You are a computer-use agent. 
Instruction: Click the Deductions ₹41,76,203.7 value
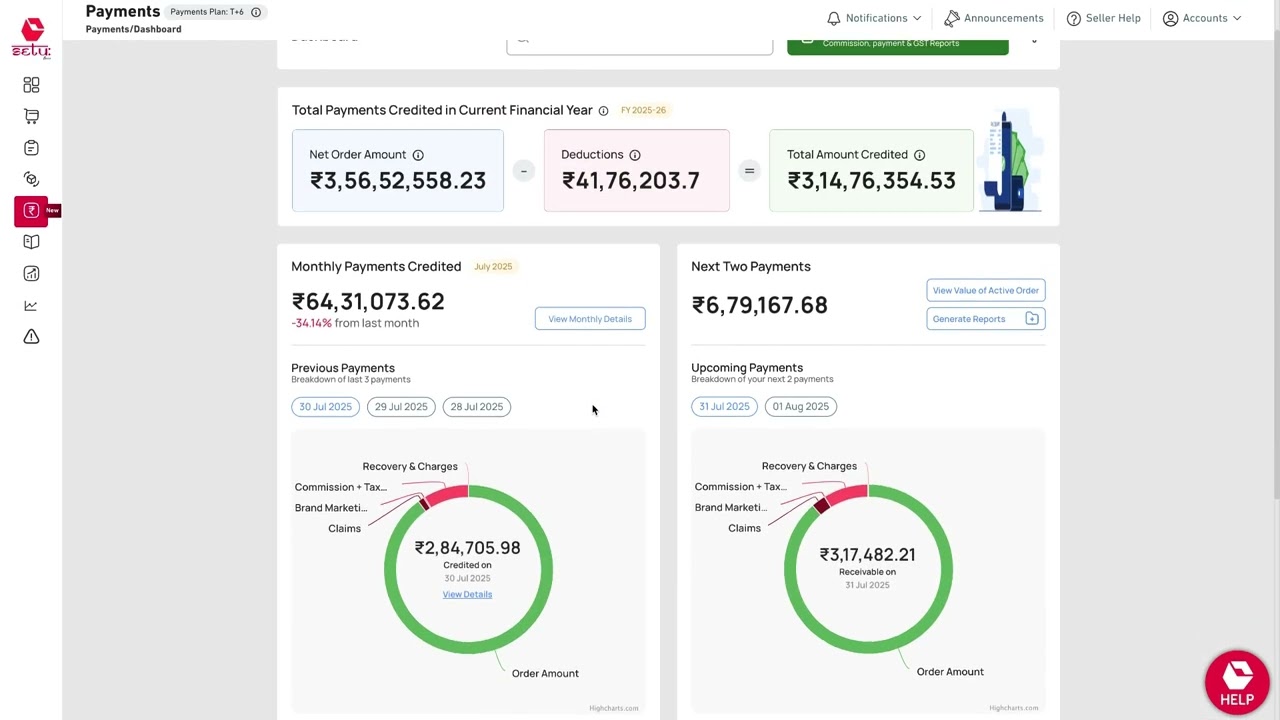[x=630, y=181]
